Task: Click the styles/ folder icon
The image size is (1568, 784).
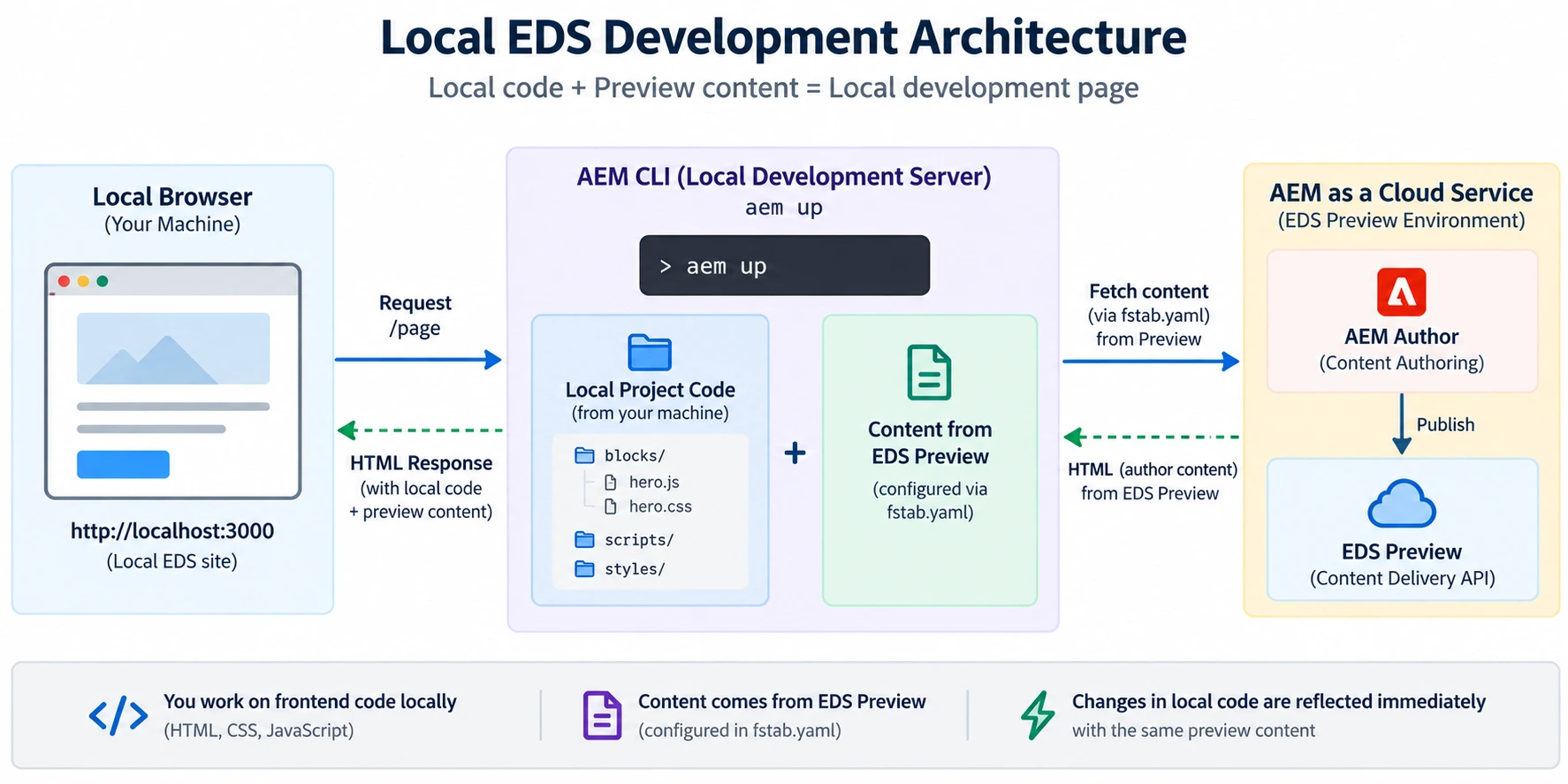Action: click(x=584, y=569)
